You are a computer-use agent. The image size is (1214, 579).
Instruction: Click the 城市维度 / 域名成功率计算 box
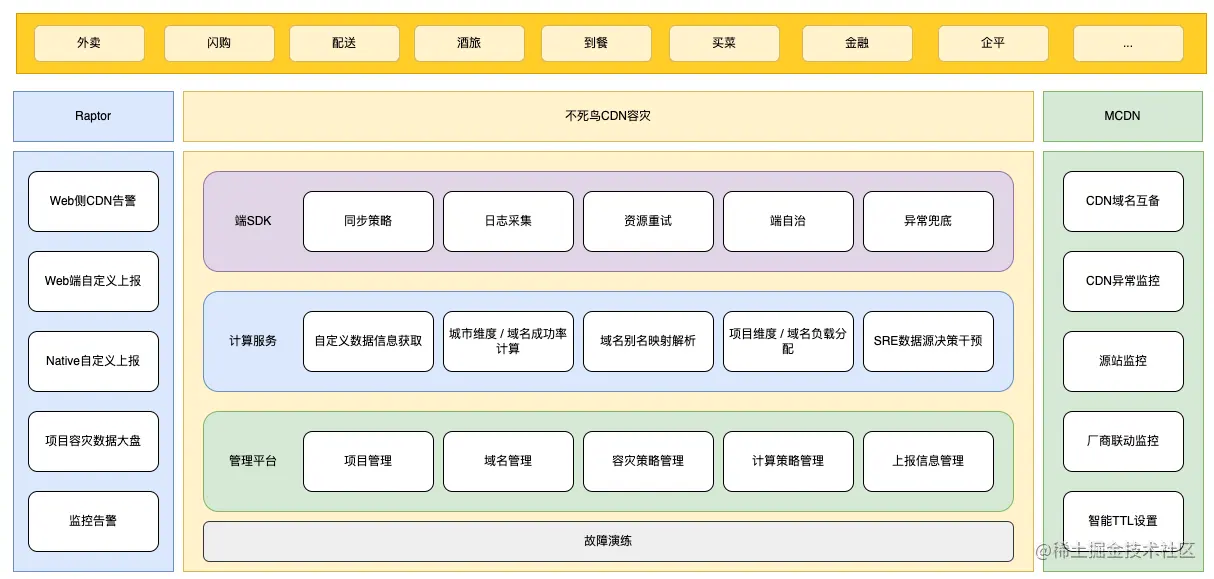[508, 341]
